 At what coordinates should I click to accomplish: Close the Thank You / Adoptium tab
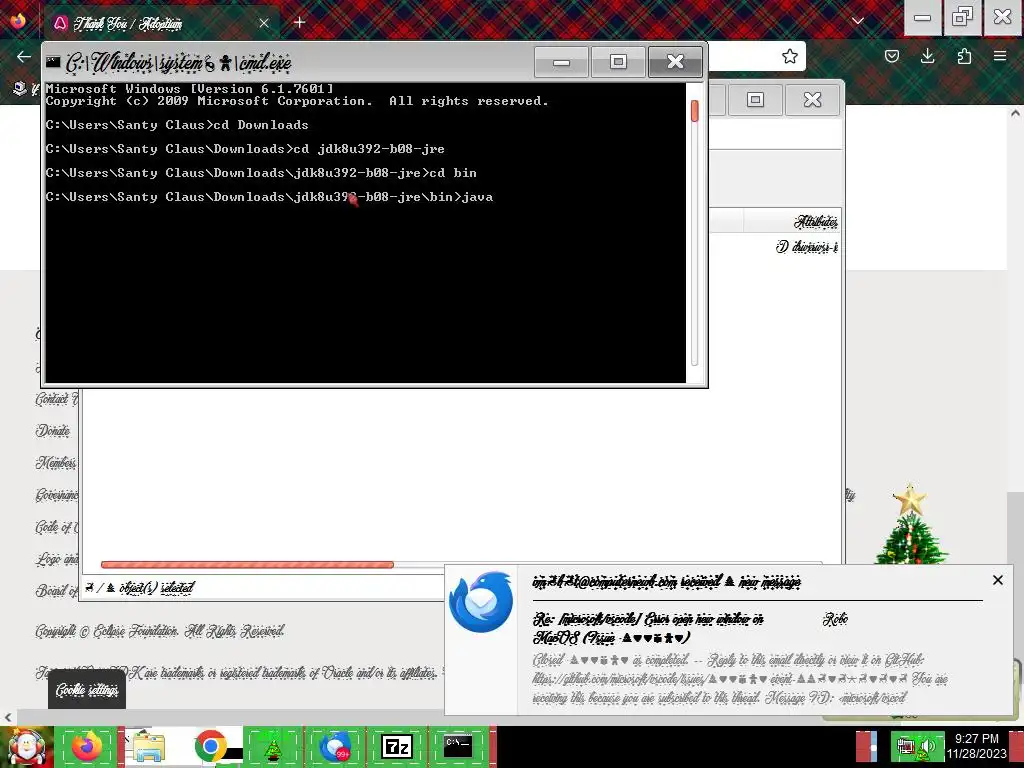coord(264,23)
